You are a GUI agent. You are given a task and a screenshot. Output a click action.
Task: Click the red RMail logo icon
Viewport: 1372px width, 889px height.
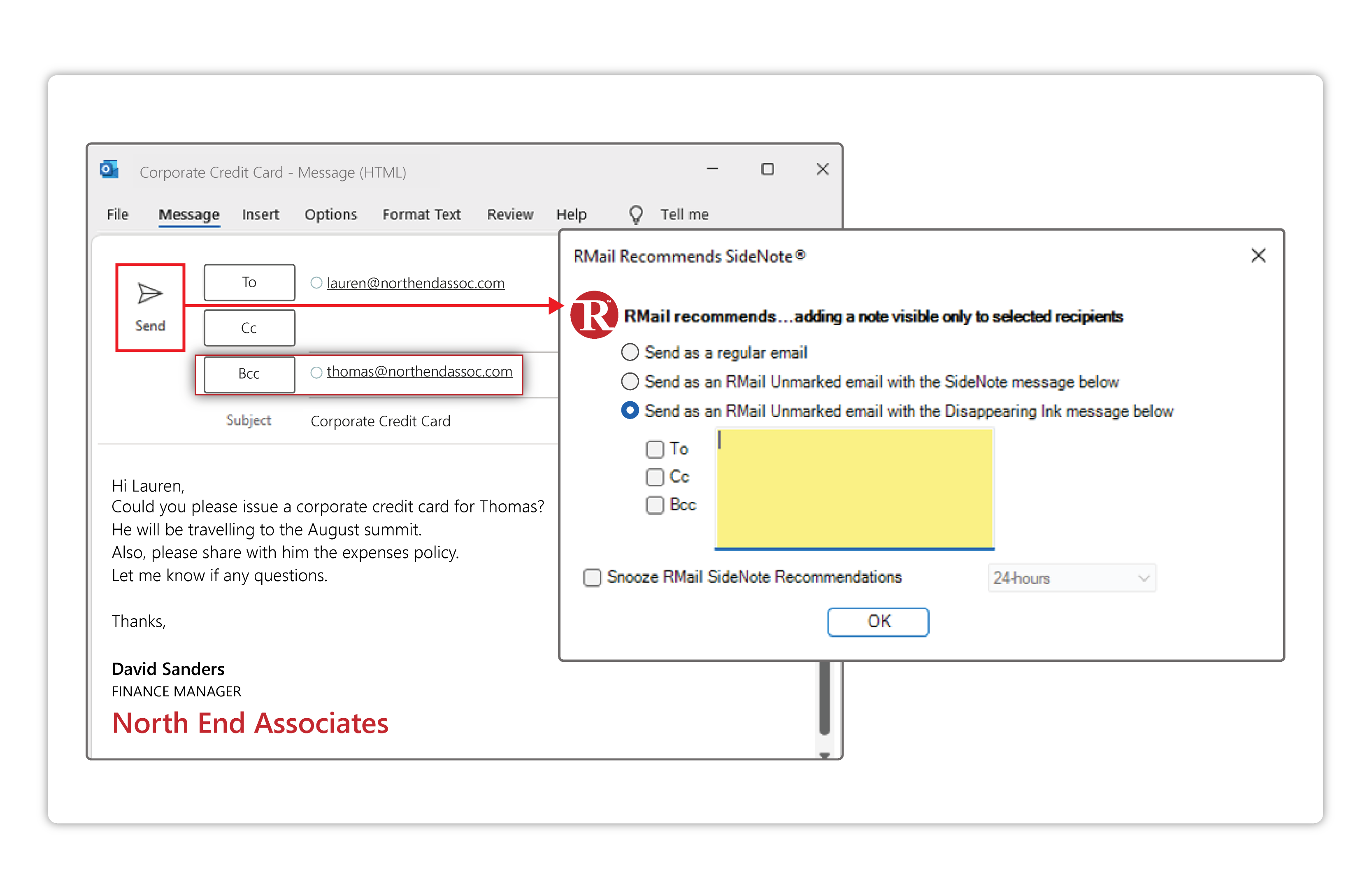tap(594, 315)
